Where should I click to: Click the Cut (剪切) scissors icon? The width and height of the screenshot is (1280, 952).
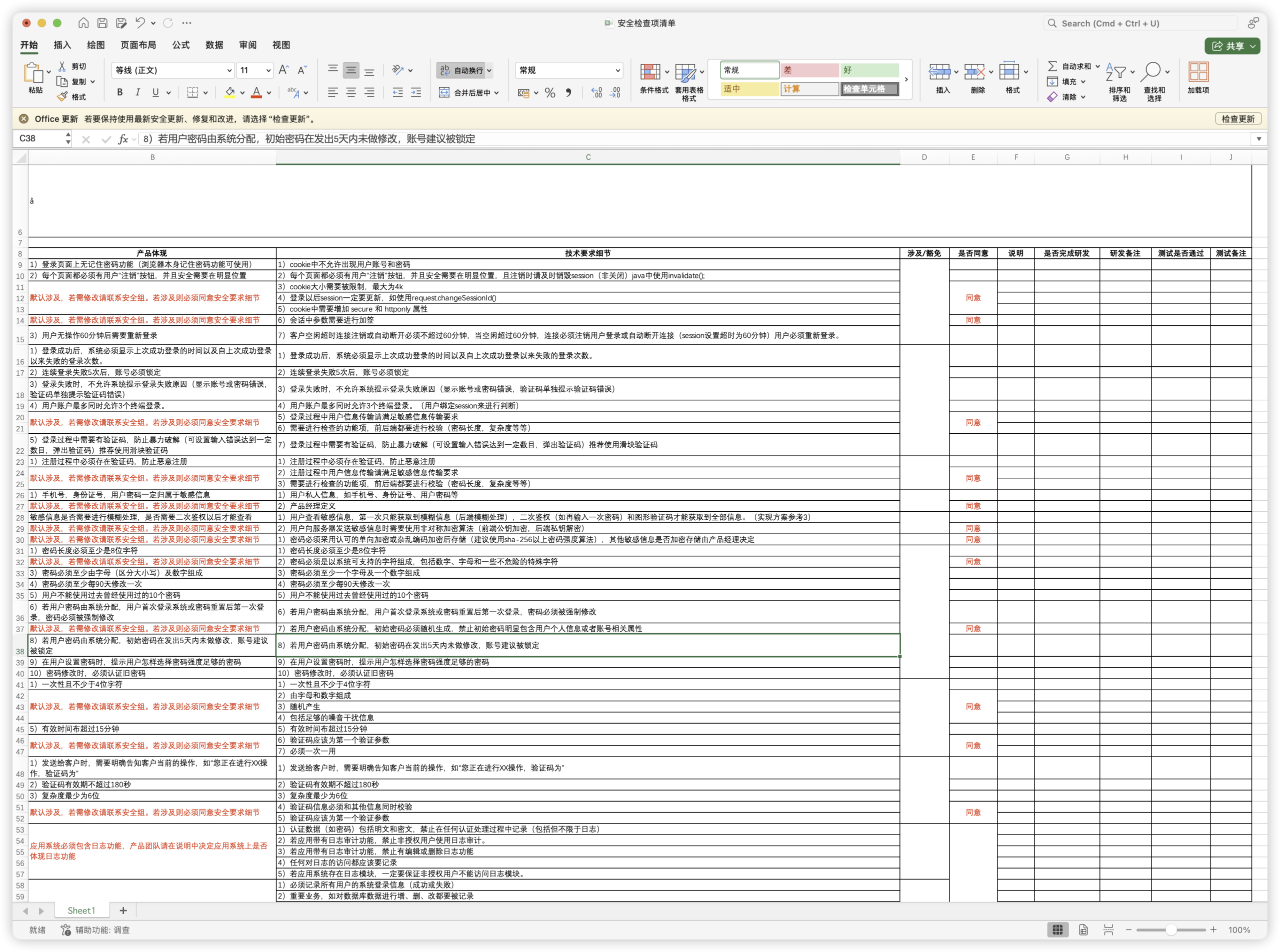62,66
